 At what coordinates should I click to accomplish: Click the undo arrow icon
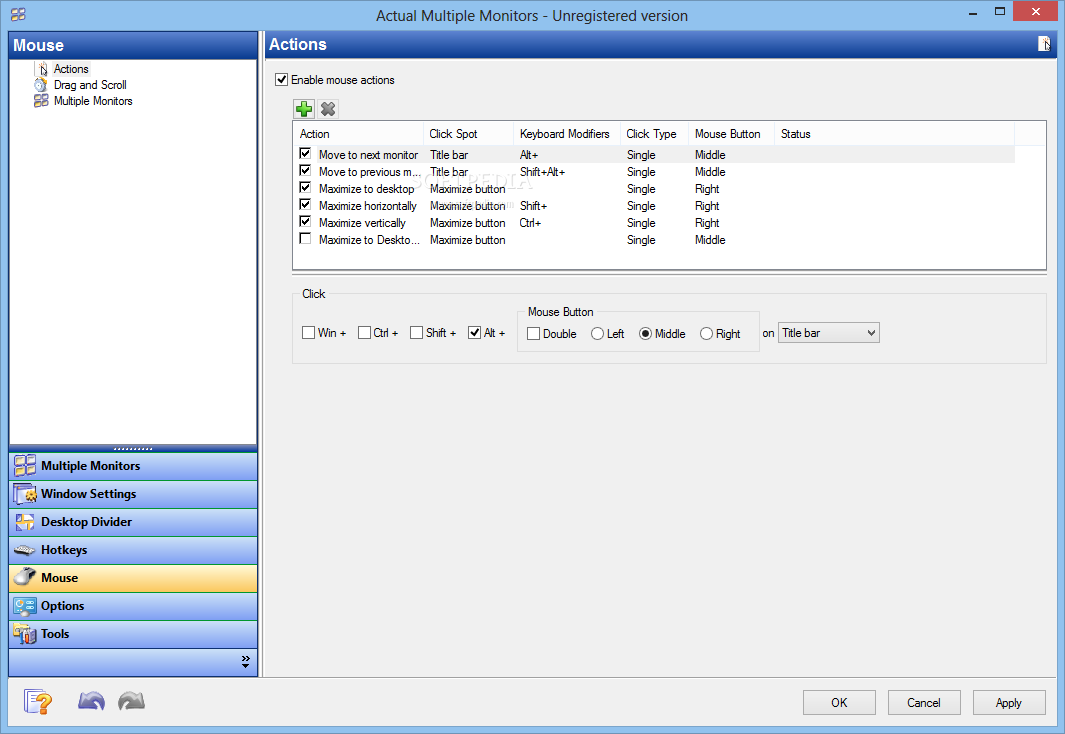[91, 701]
